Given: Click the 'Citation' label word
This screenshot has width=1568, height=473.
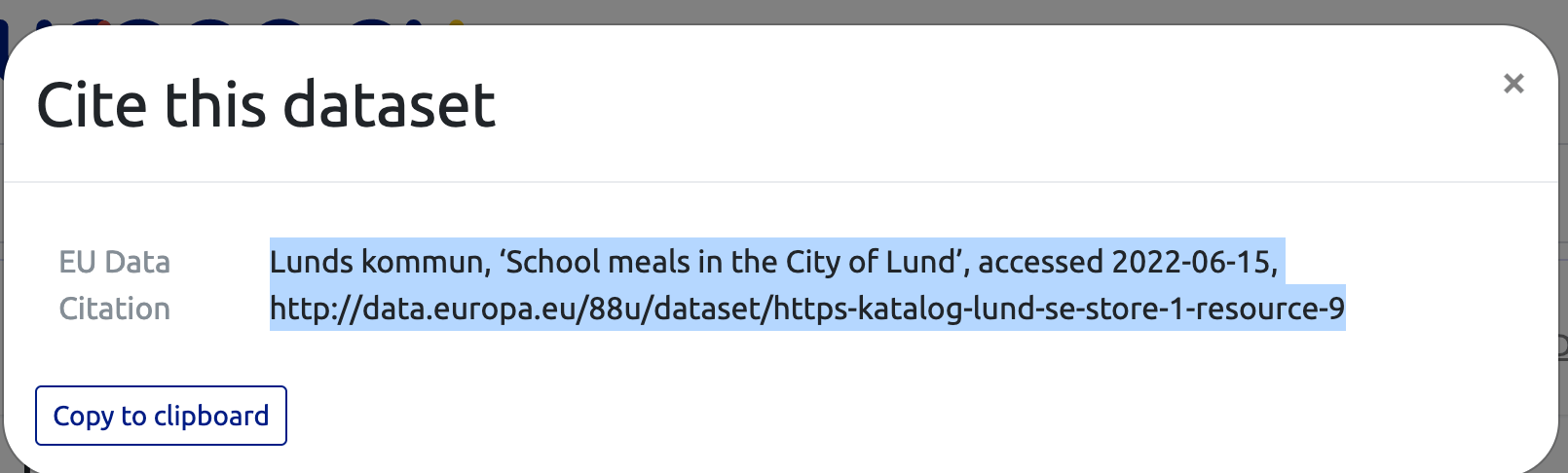Looking at the screenshot, I should coord(114,309).
